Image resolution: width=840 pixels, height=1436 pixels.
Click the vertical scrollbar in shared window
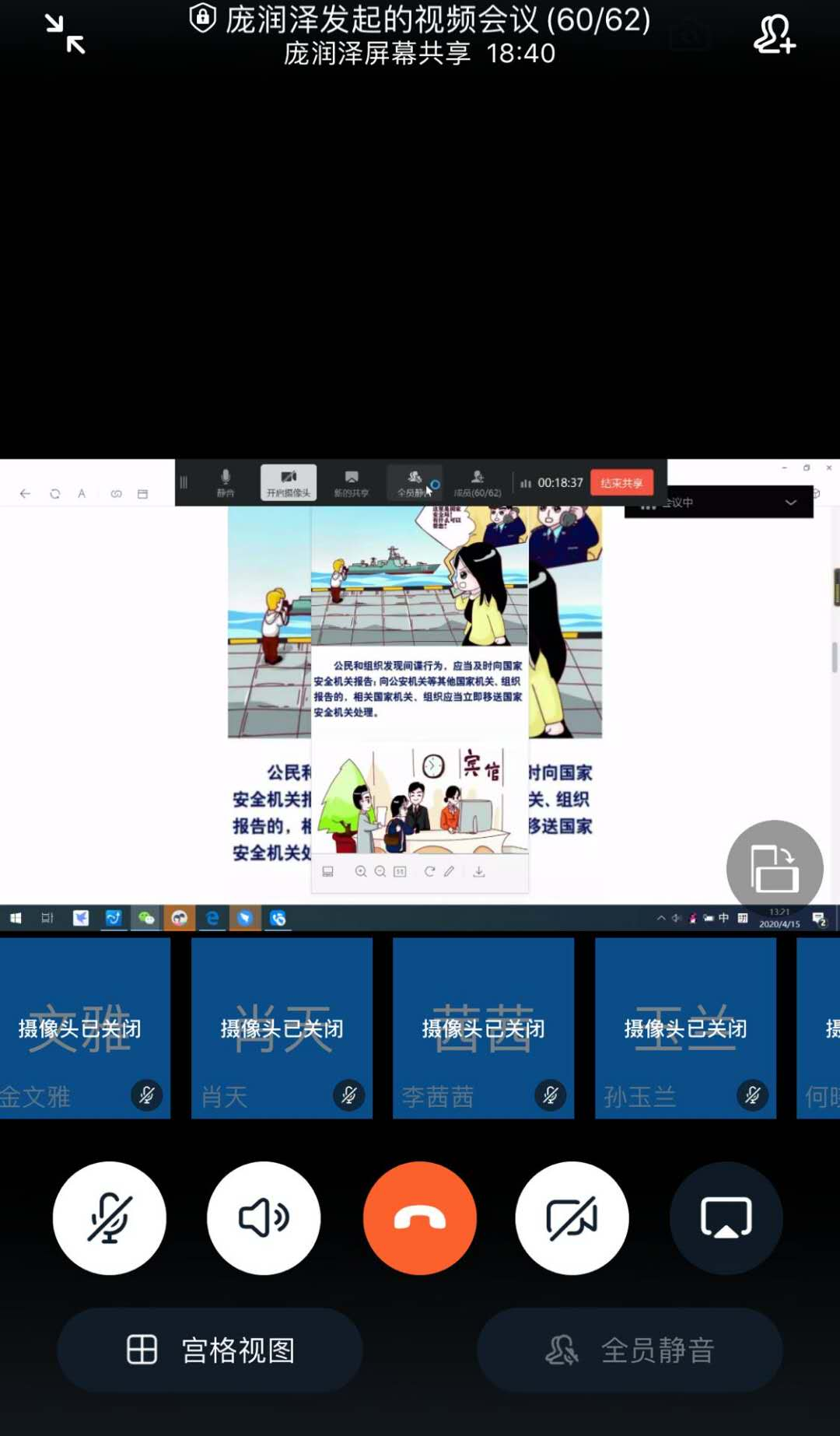click(834, 657)
